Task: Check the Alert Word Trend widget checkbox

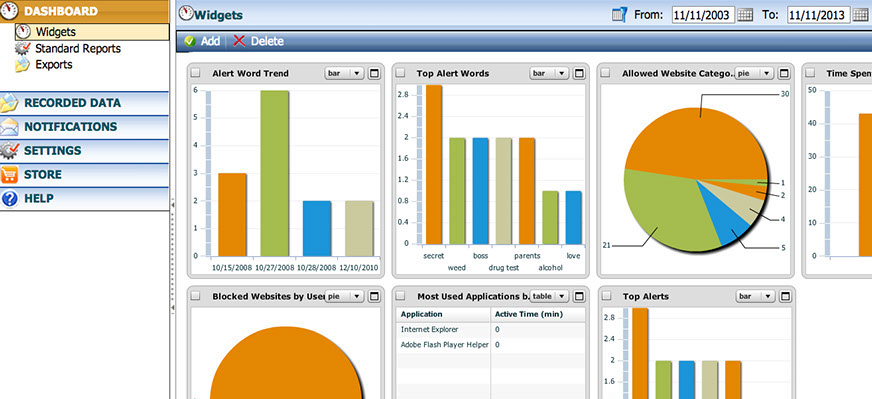Action: 195,73
